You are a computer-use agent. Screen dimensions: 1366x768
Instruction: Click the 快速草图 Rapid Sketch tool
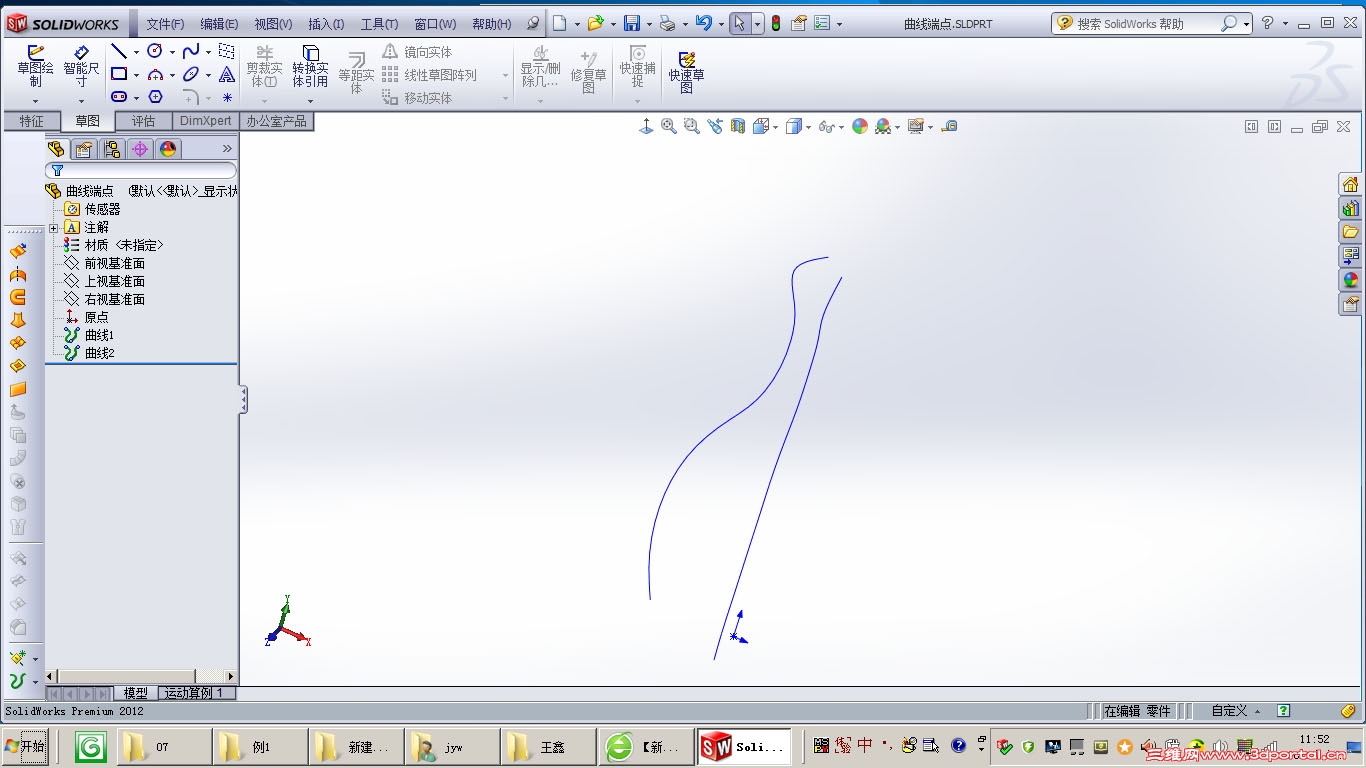click(x=686, y=72)
